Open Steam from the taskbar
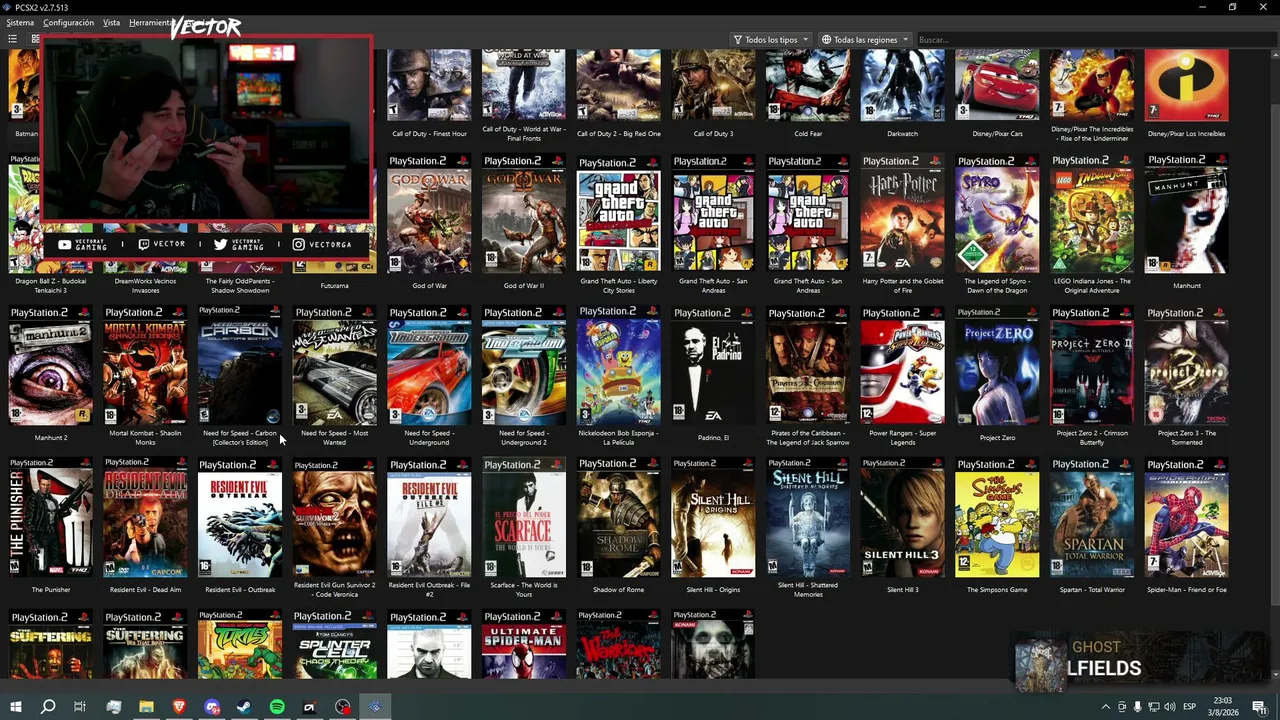Viewport: 1280px width, 720px height. 244,707
